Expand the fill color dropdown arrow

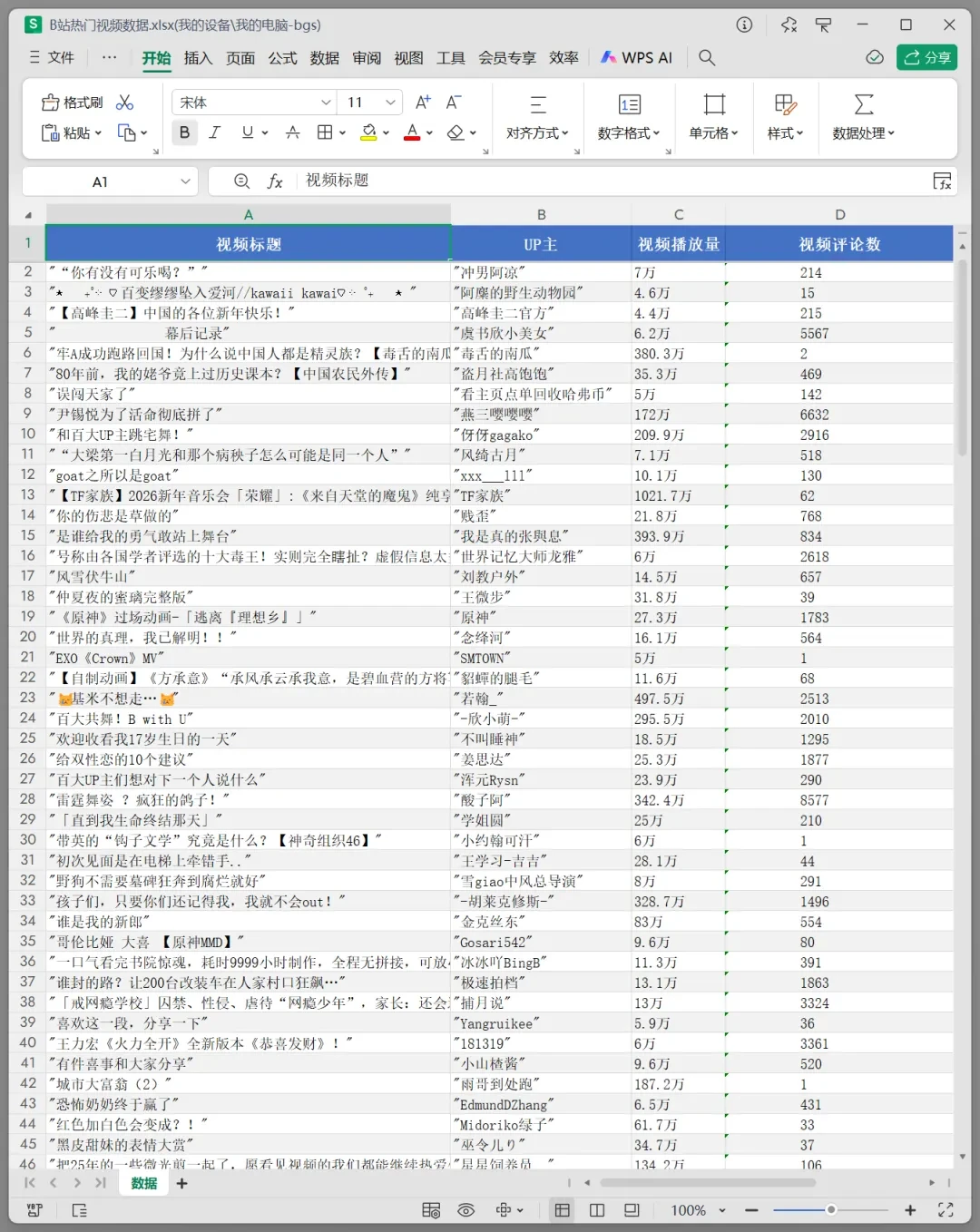(386, 133)
